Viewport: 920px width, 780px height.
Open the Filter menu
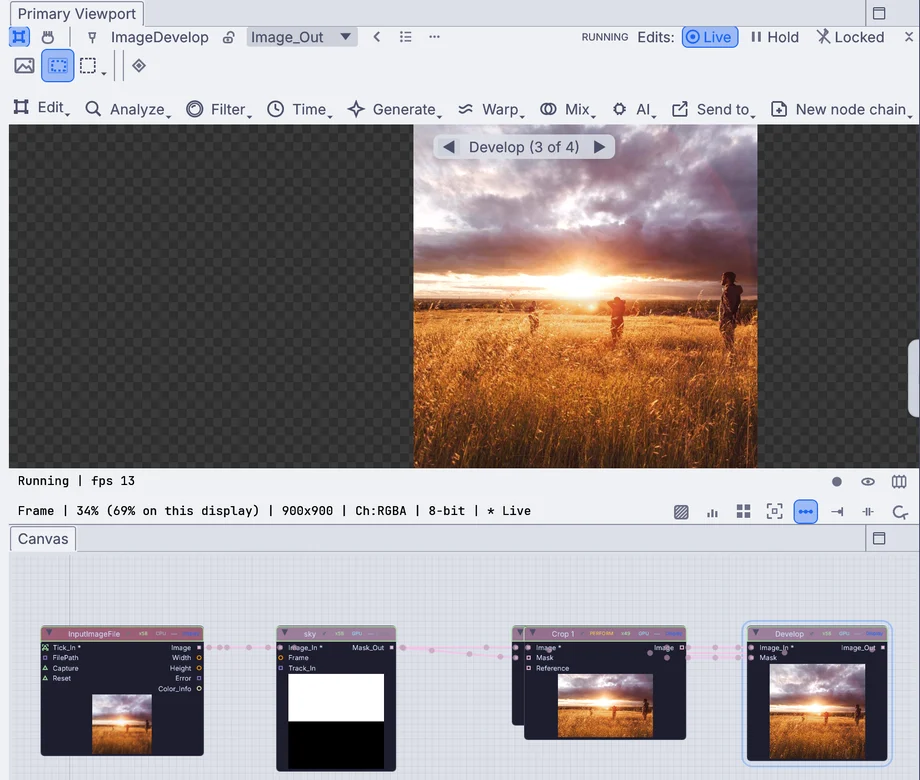pos(218,109)
